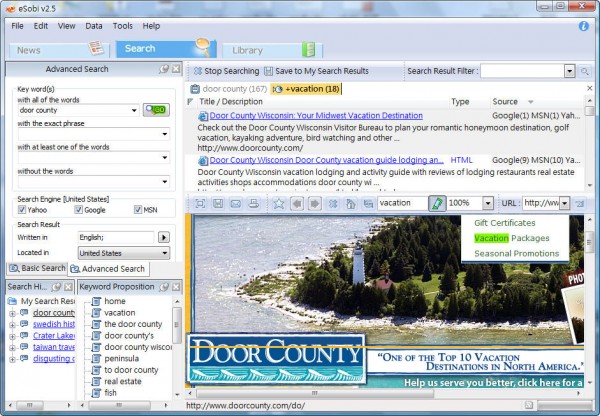600x416 pixels.
Task: Click the print icon in browser toolbar
Action: tap(253, 203)
